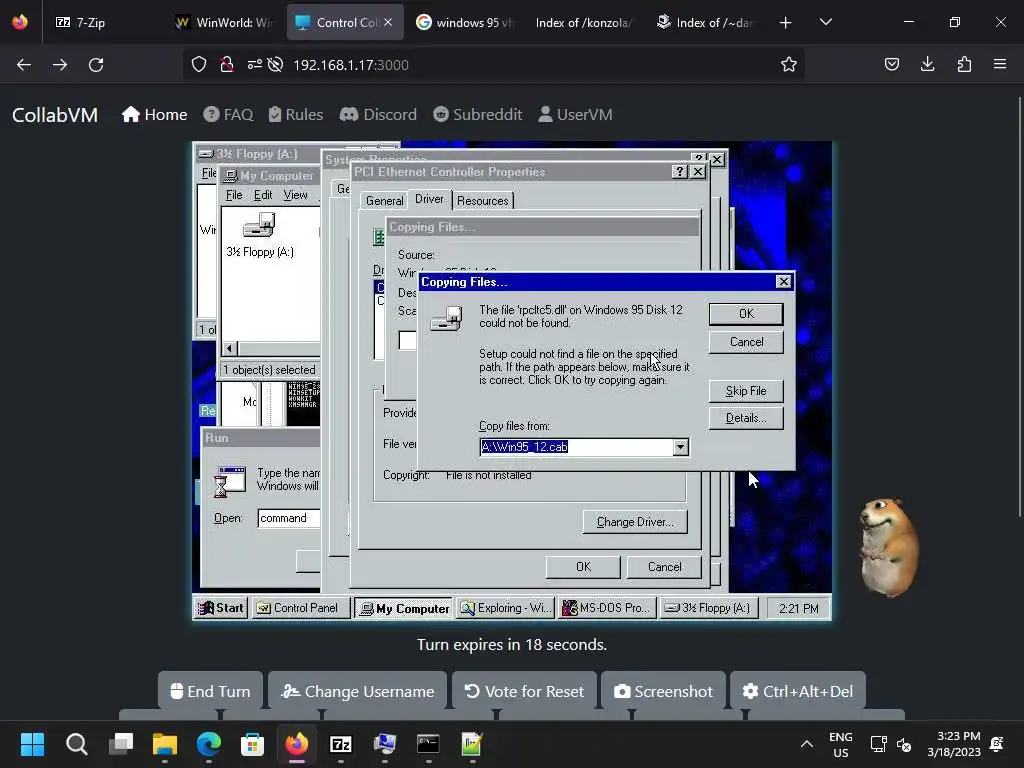Bookmark this page with the star icon
1024x768 pixels.
[788, 65]
